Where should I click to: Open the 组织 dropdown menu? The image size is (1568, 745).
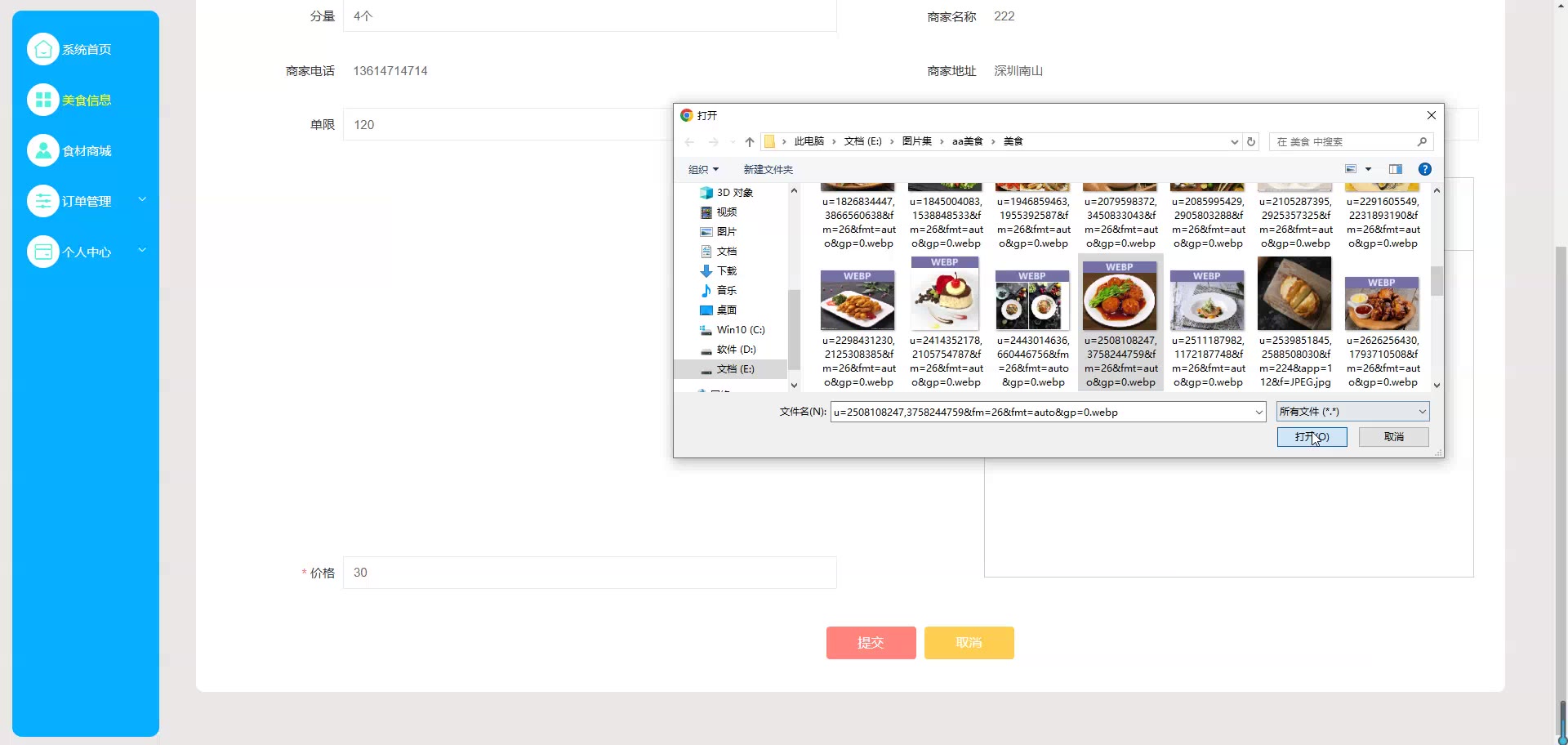(703, 170)
